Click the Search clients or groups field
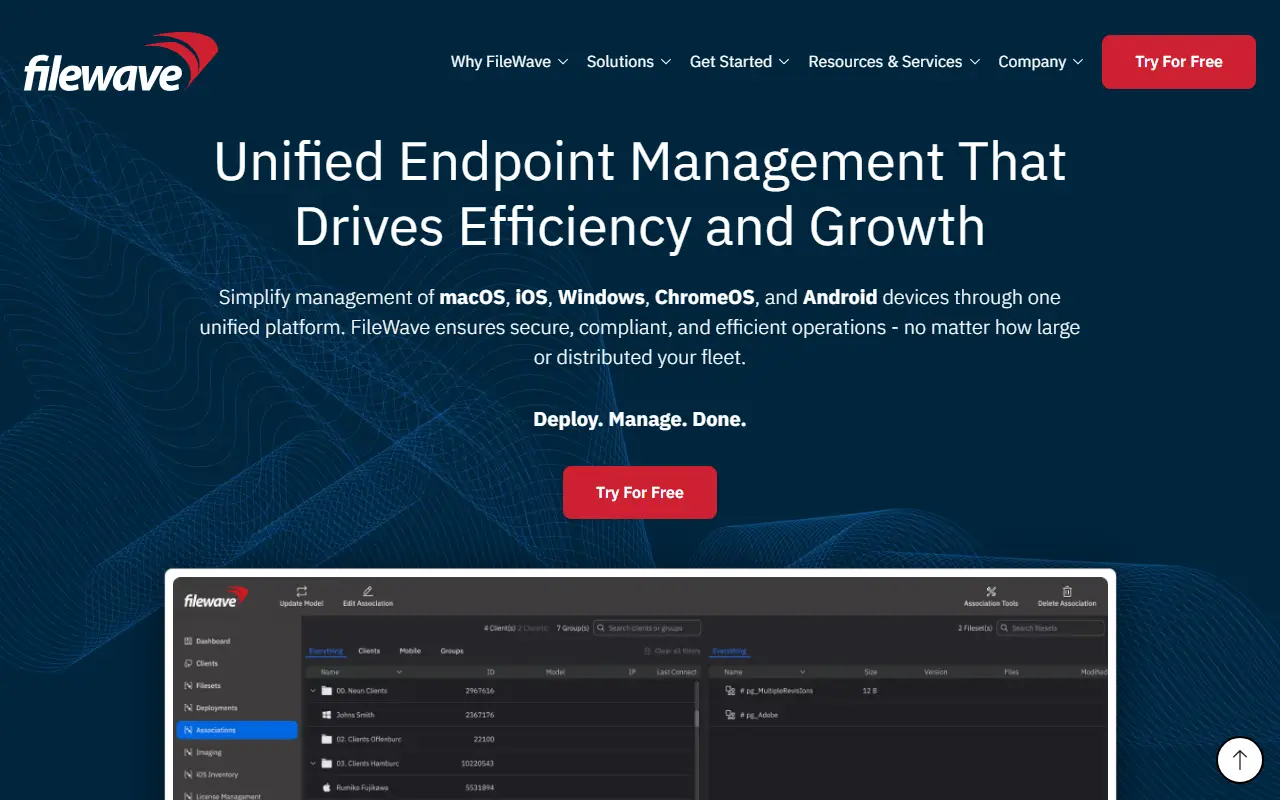The height and width of the screenshot is (800, 1280). [647, 628]
